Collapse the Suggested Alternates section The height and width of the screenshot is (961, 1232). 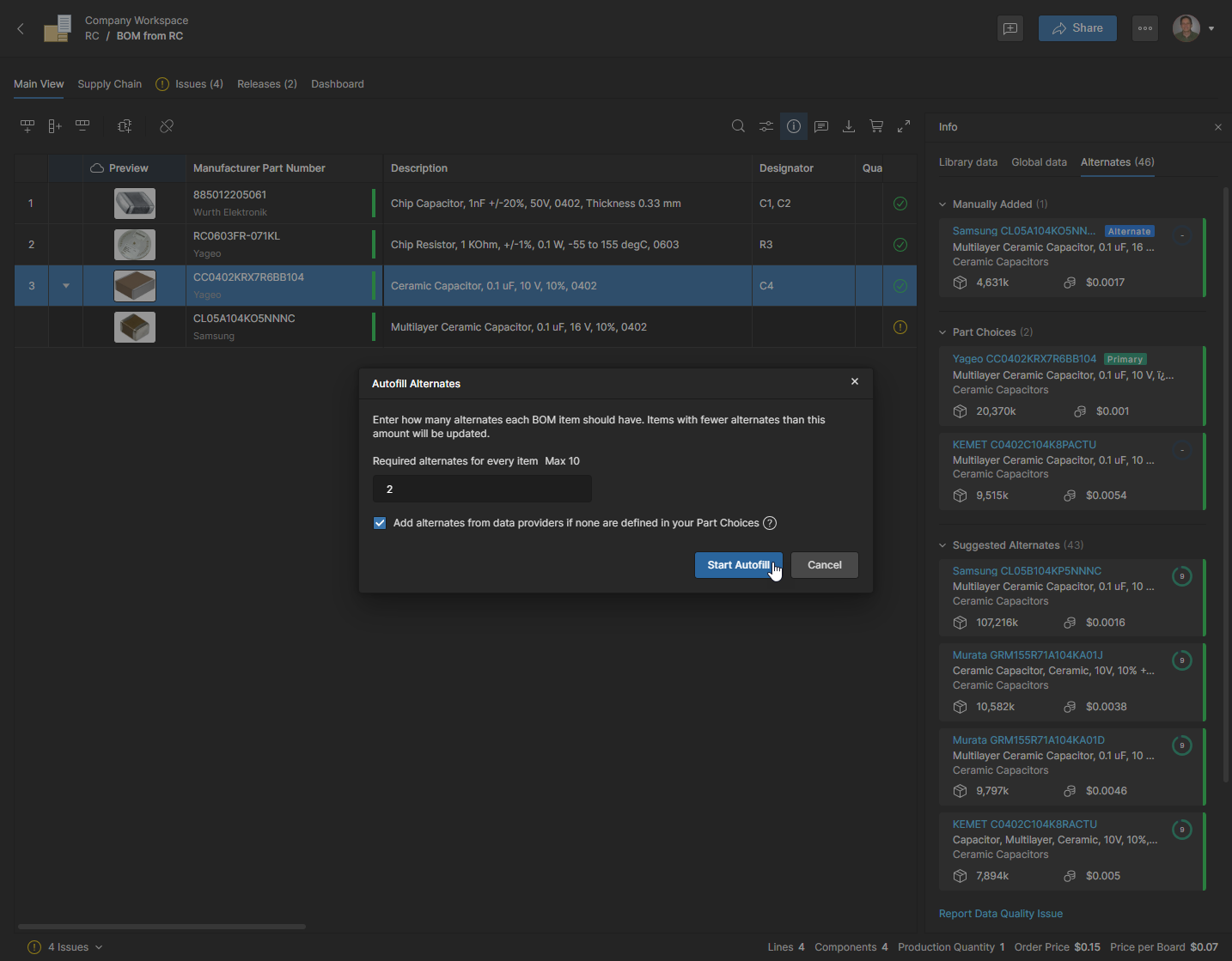pyautogui.click(x=942, y=545)
